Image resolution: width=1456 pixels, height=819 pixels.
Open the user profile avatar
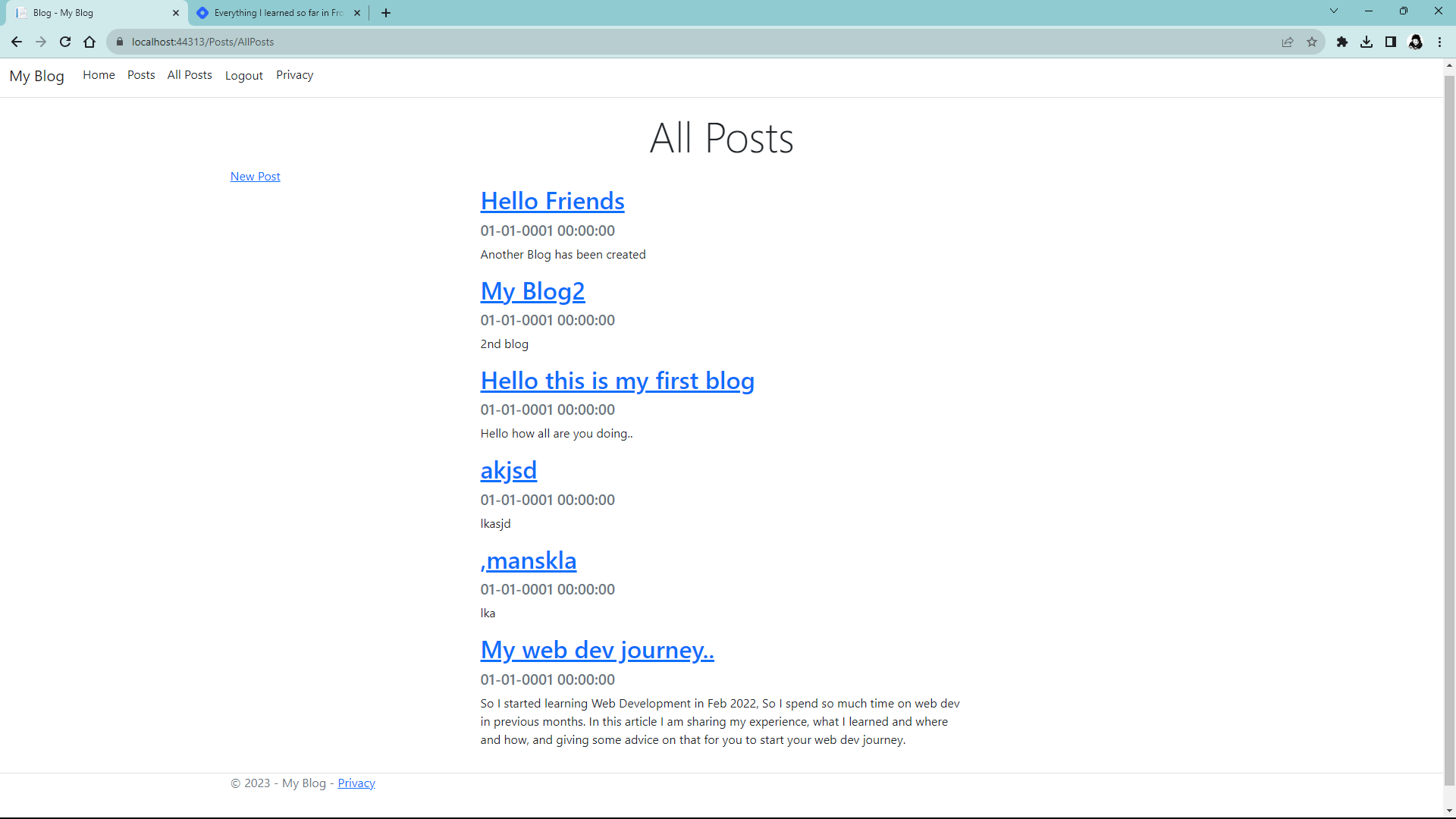(x=1415, y=42)
